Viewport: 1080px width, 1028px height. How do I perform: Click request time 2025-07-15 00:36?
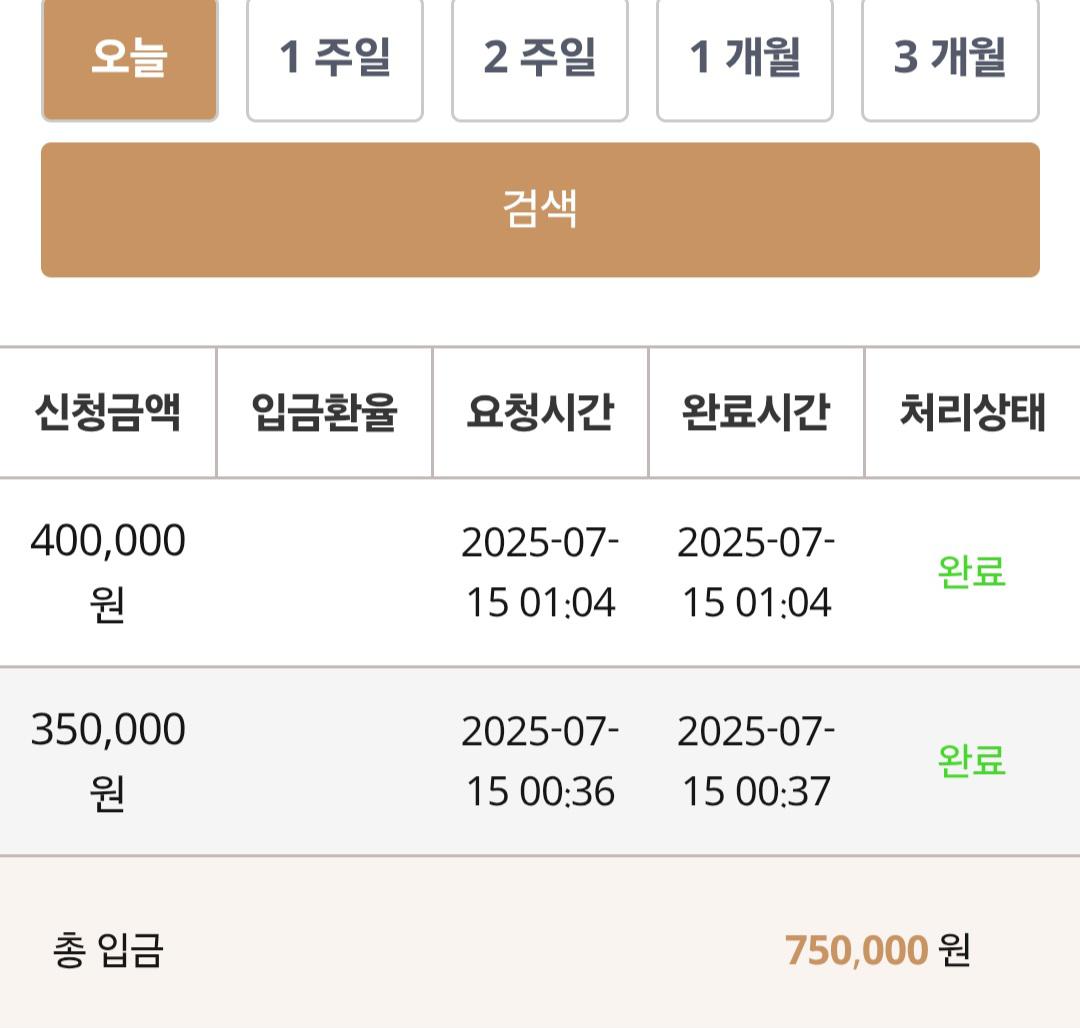point(540,761)
